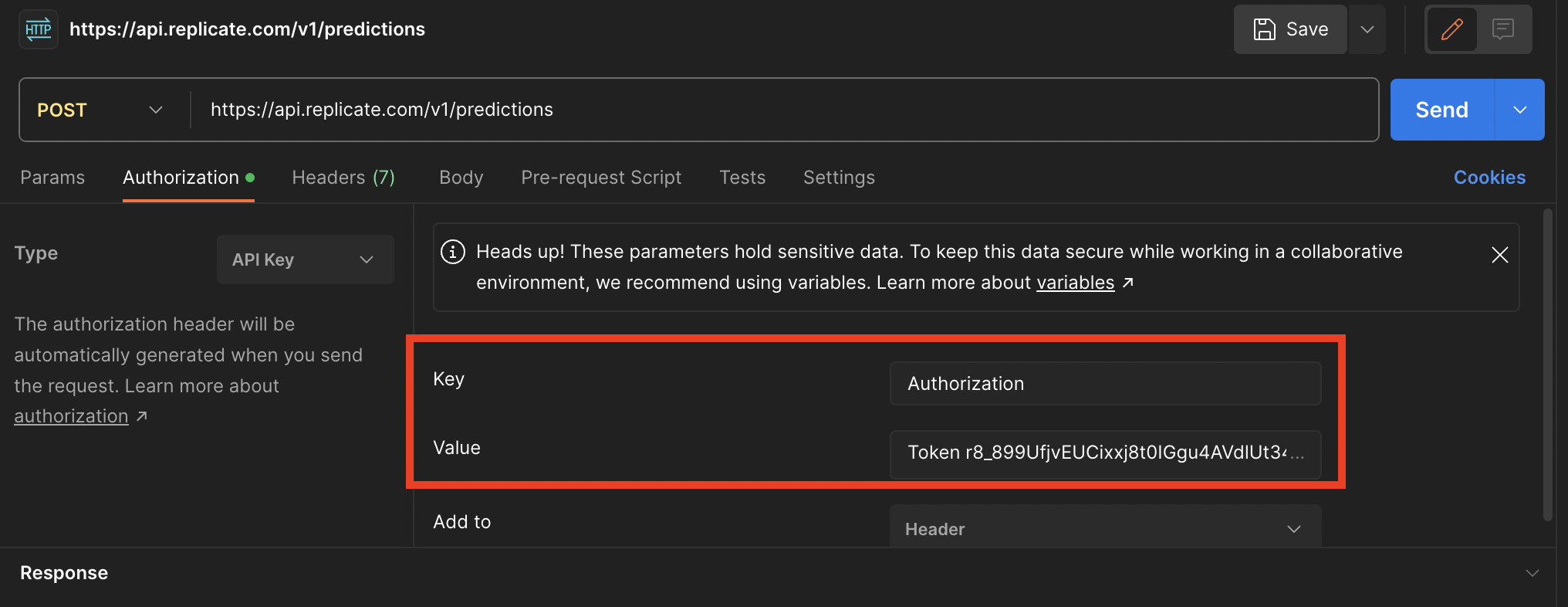Expand the Save options arrow
Viewport: 1568px width, 607px height.
point(1367,30)
